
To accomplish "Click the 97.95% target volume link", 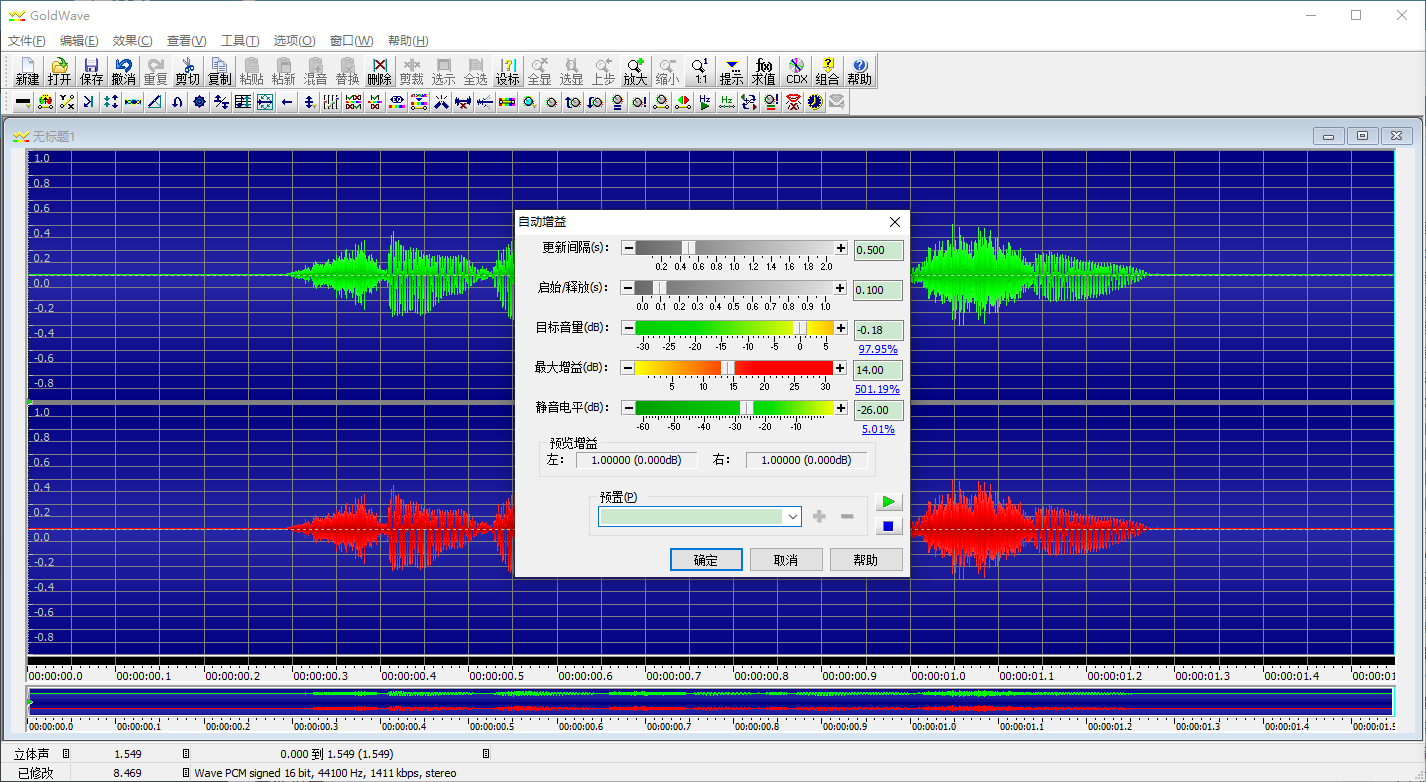I will [878, 349].
